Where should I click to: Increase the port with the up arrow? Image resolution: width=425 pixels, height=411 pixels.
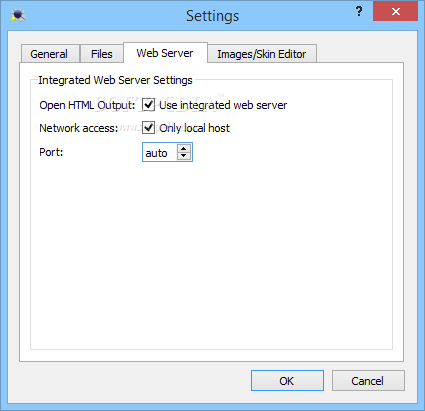pyautogui.click(x=183, y=148)
